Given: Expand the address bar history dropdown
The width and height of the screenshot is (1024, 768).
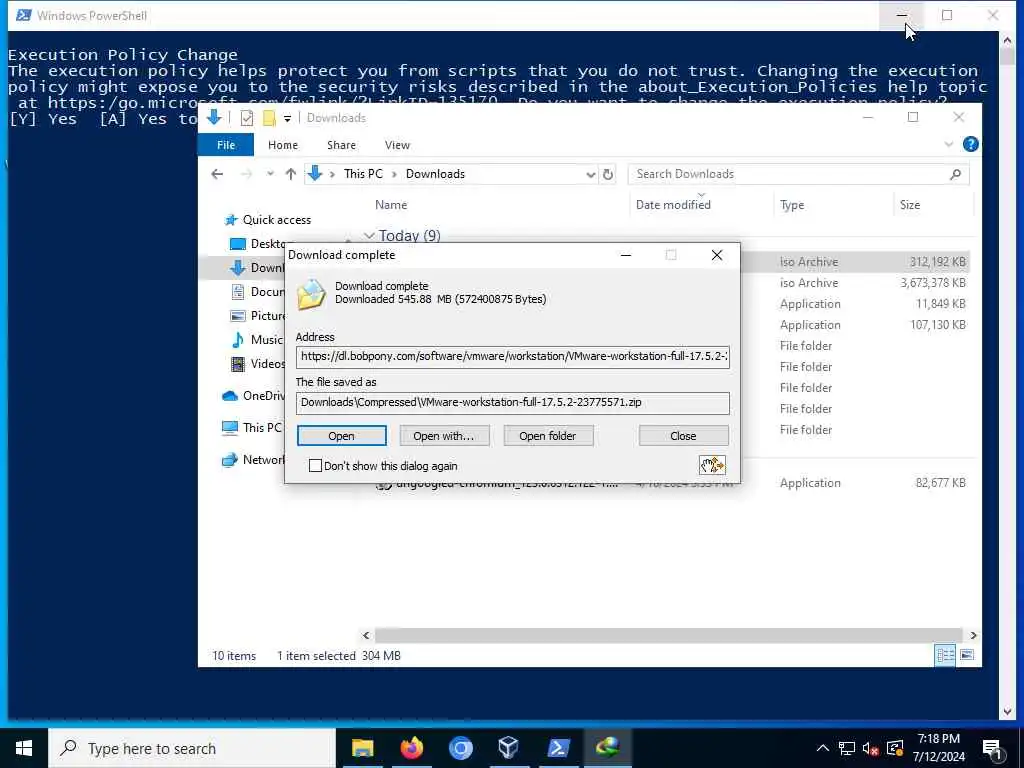Looking at the screenshot, I should 590,174.
